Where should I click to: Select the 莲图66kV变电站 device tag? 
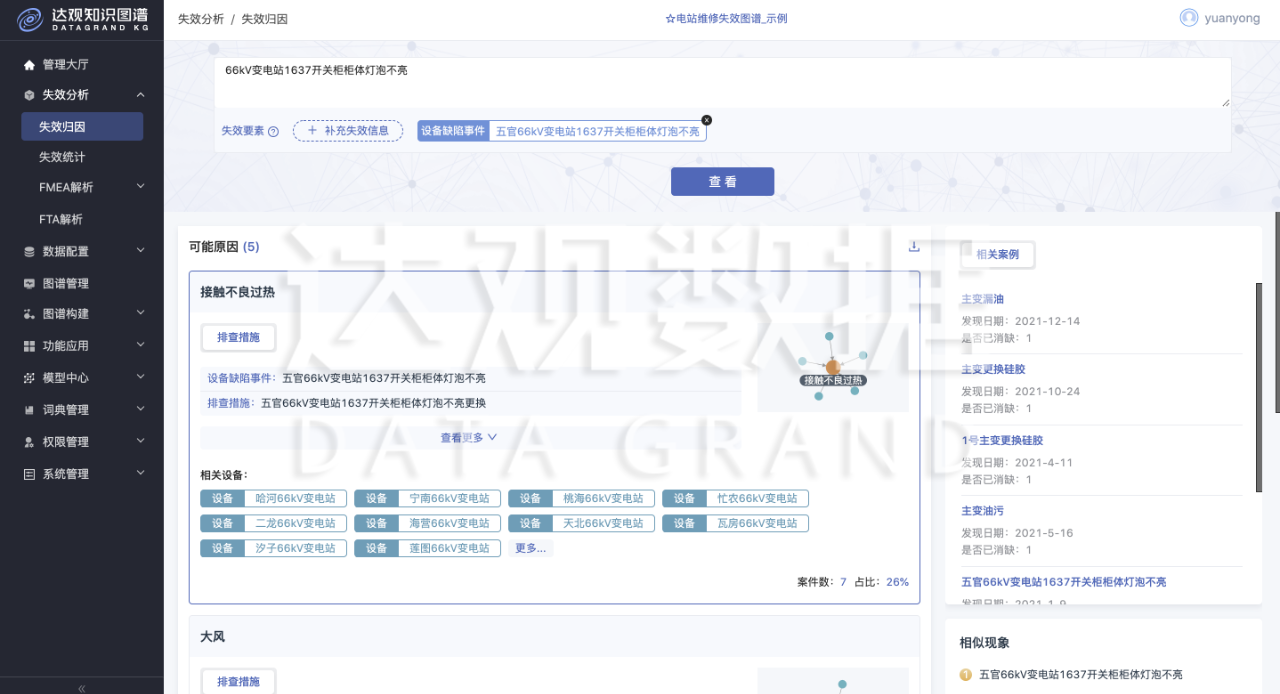(x=428, y=548)
